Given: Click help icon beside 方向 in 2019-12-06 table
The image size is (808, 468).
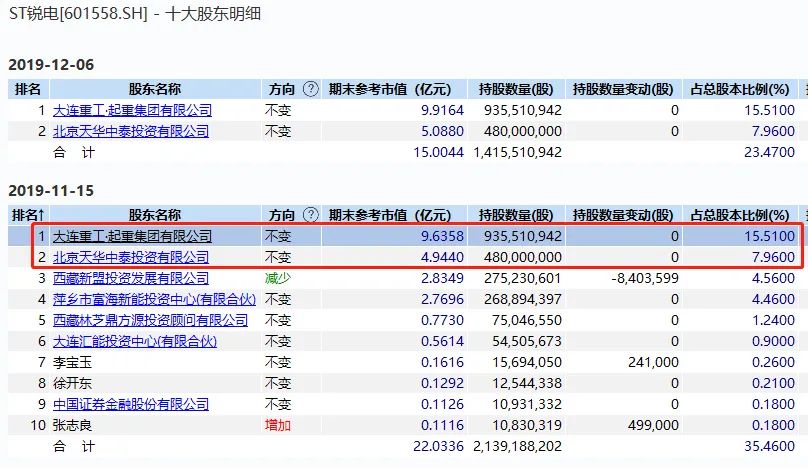Looking at the screenshot, I should tap(311, 89).
